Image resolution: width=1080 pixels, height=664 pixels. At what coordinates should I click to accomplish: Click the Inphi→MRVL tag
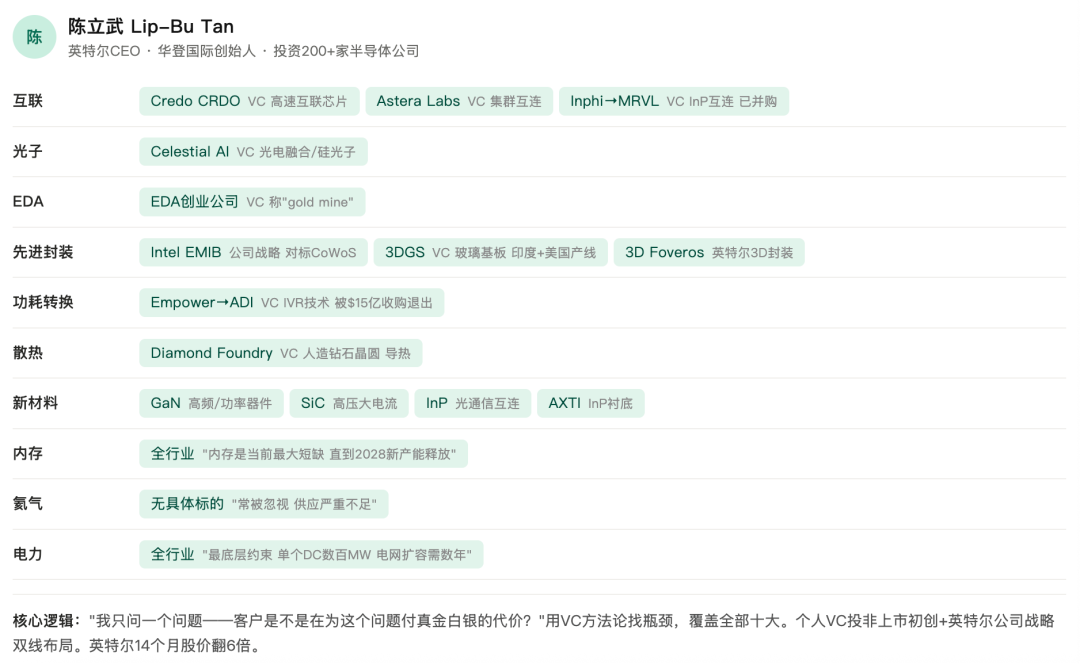(674, 101)
